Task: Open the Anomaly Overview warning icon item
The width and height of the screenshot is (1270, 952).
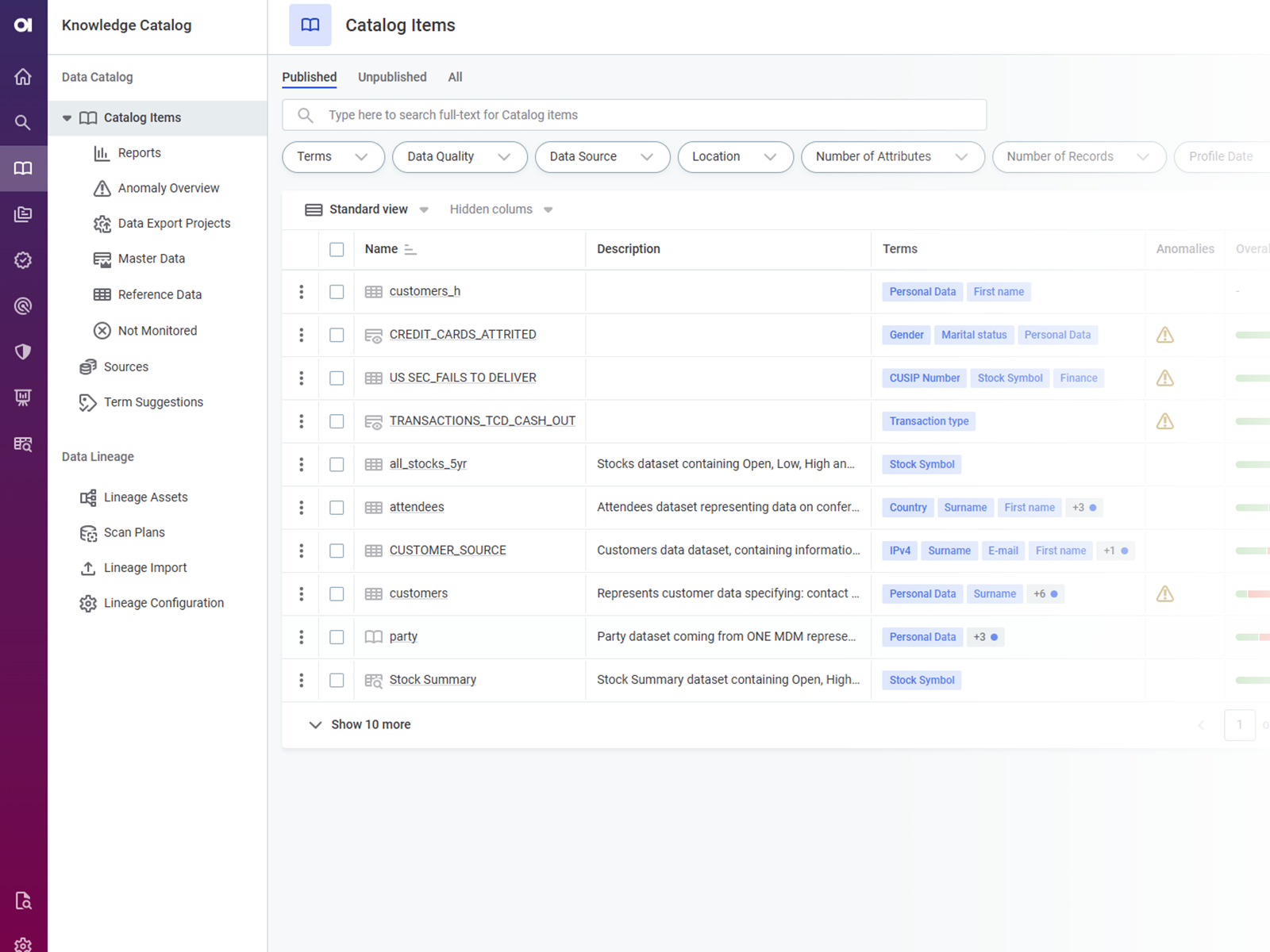Action: [102, 188]
